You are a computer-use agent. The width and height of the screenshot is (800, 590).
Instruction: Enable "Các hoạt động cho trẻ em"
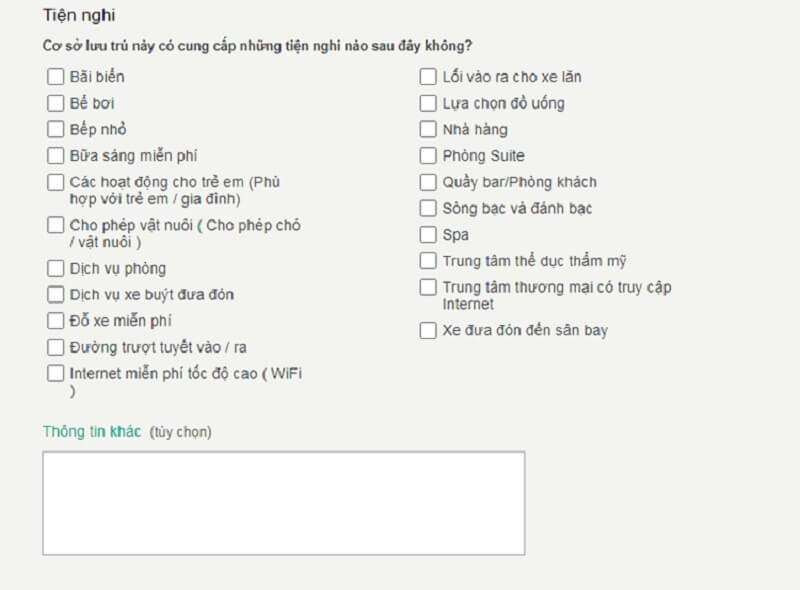(56, 182)
